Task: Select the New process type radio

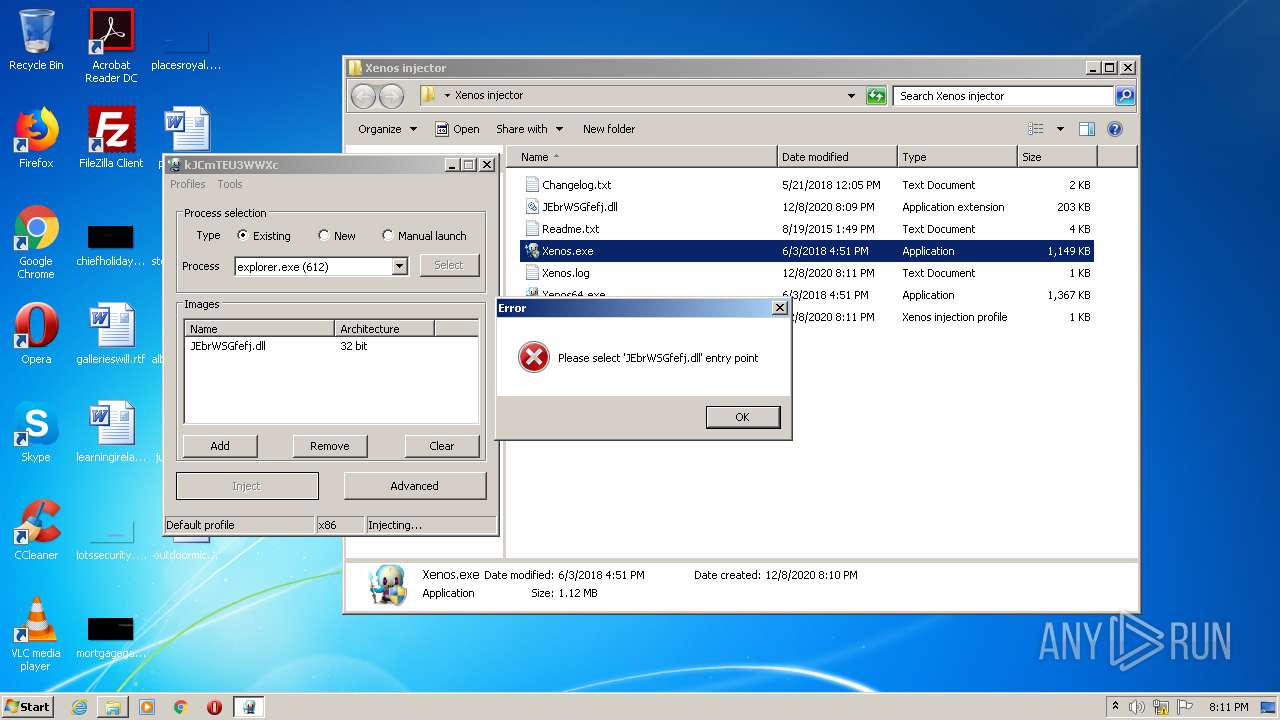Action: point(323,236)
